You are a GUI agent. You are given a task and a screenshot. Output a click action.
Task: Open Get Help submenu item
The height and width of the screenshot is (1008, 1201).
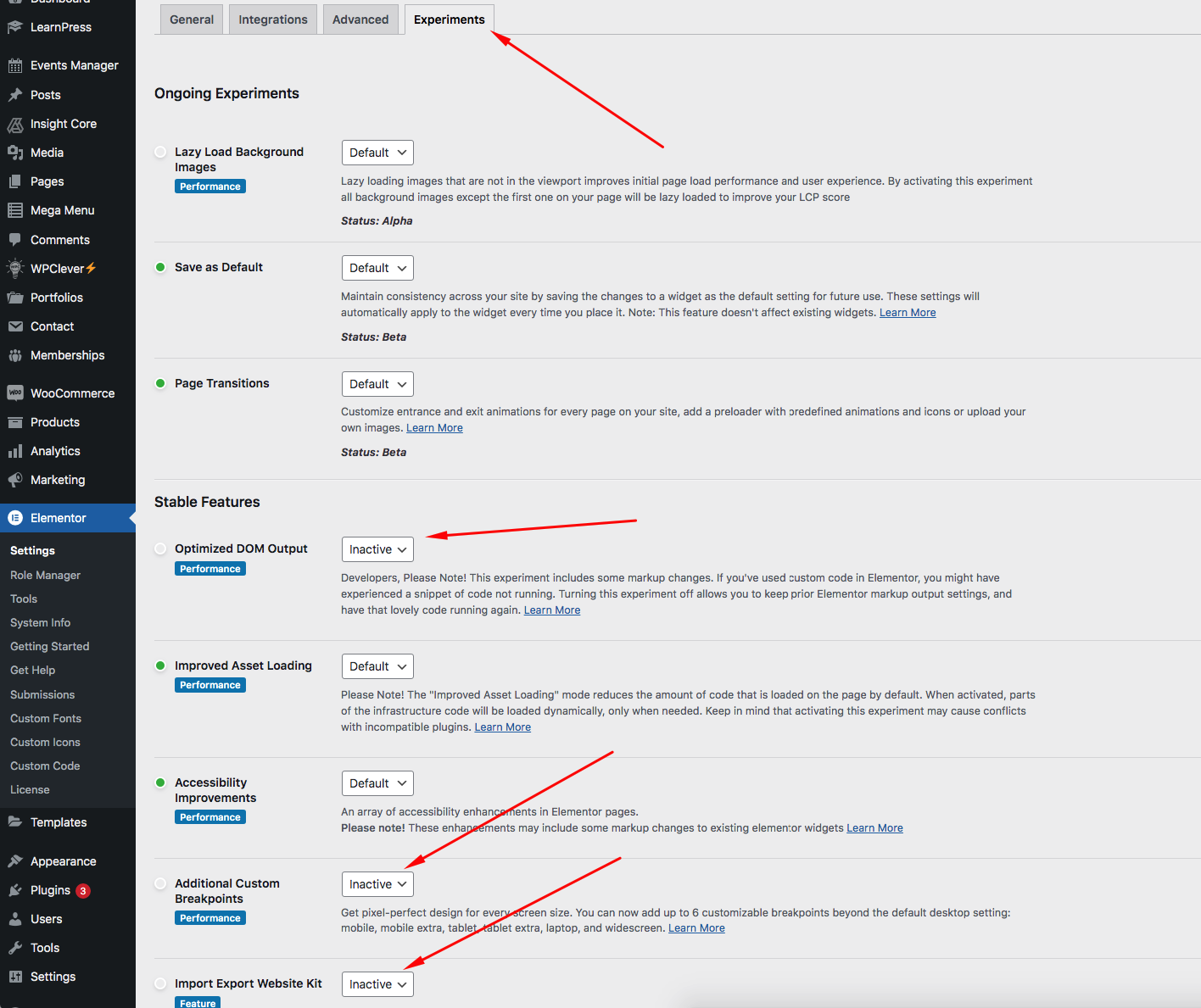[32, 670]
